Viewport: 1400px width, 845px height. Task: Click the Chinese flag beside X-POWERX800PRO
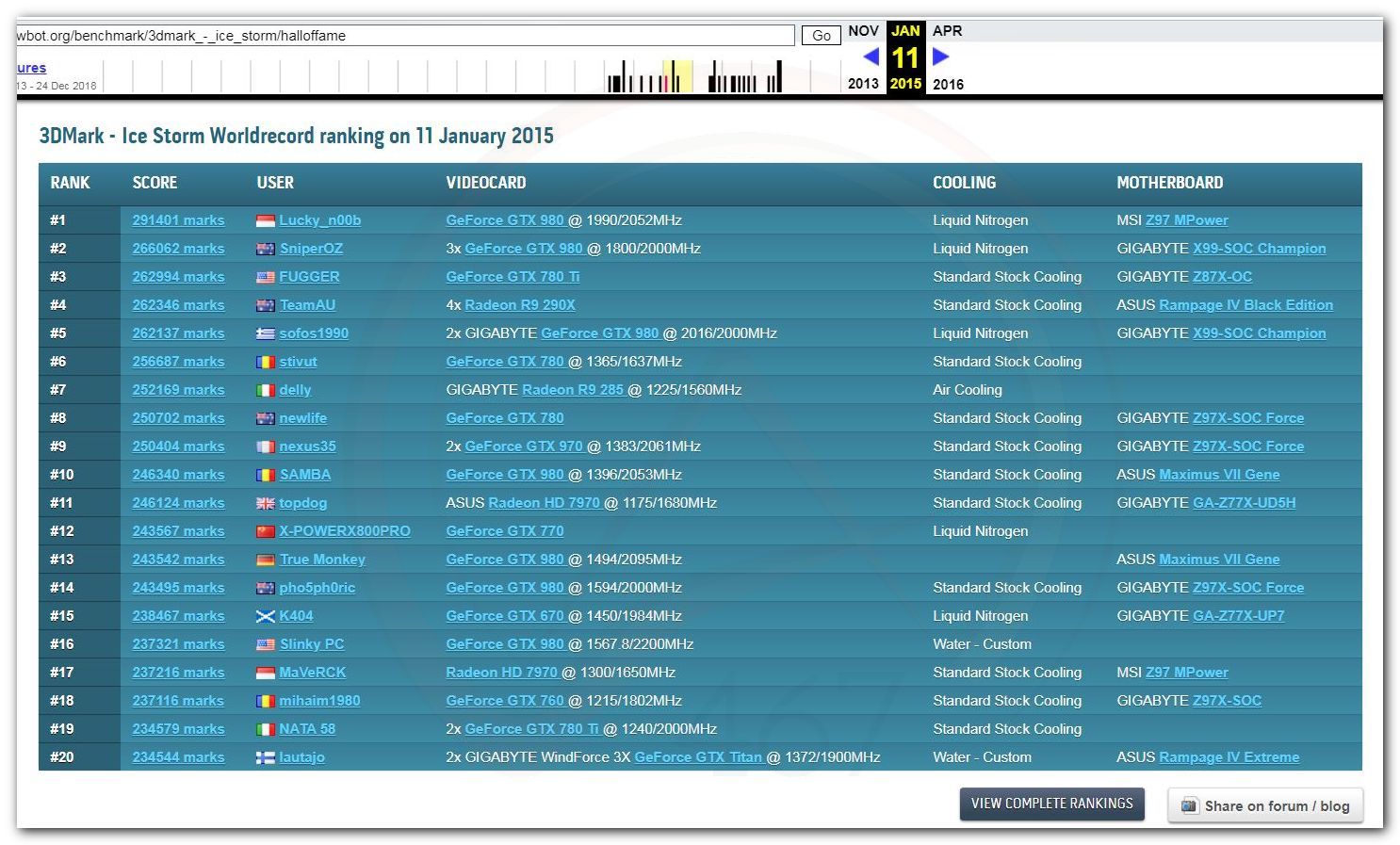[x=265, y=531]
